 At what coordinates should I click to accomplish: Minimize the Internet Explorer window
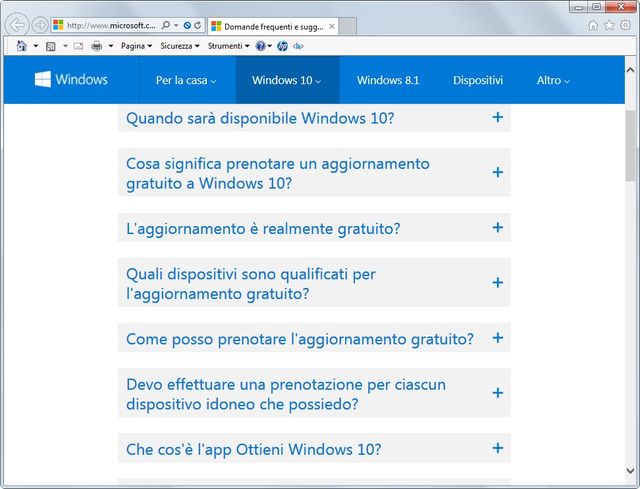pos(579,7)
